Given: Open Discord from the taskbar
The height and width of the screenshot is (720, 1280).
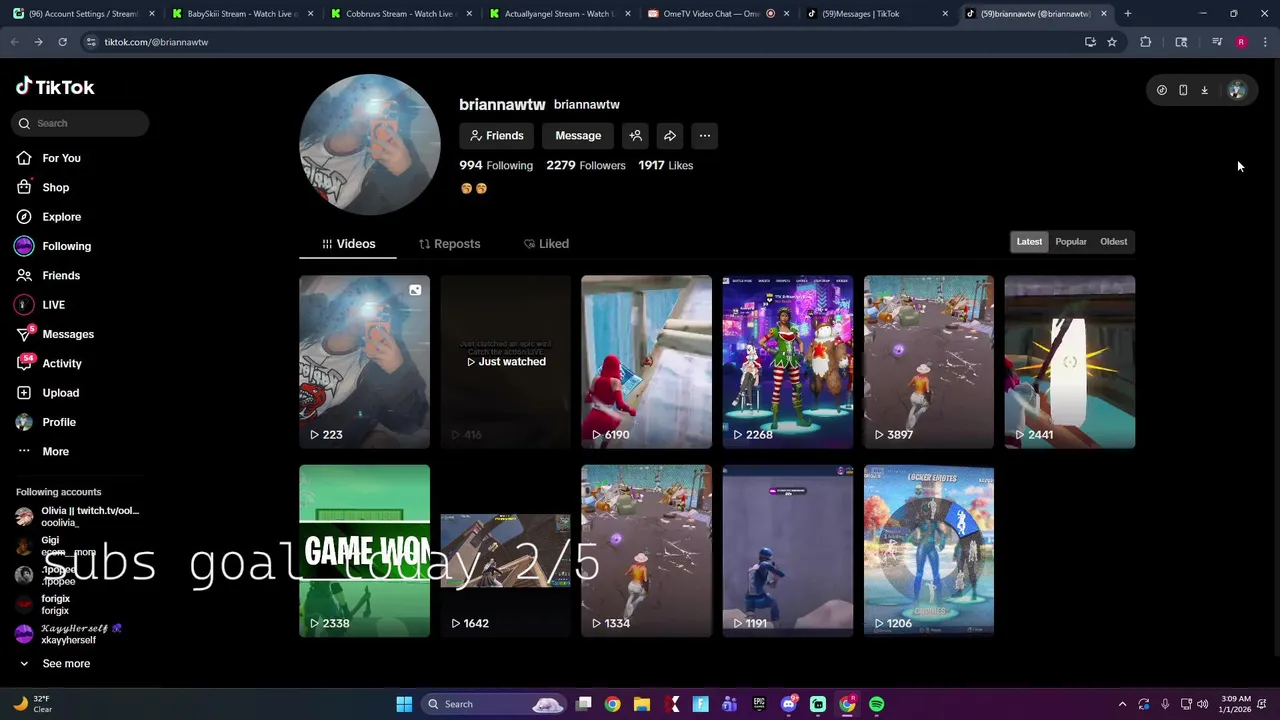Looking at the screenshot, I should (x=788, y=704).
